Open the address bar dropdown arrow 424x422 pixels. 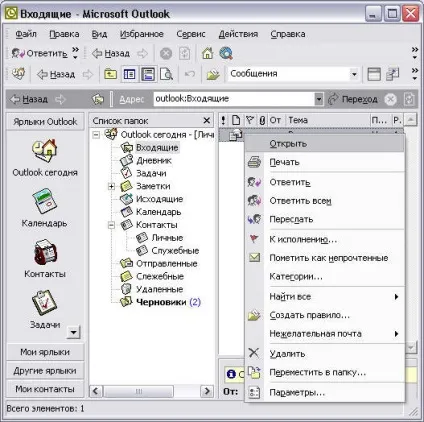(x=319, y=99)
